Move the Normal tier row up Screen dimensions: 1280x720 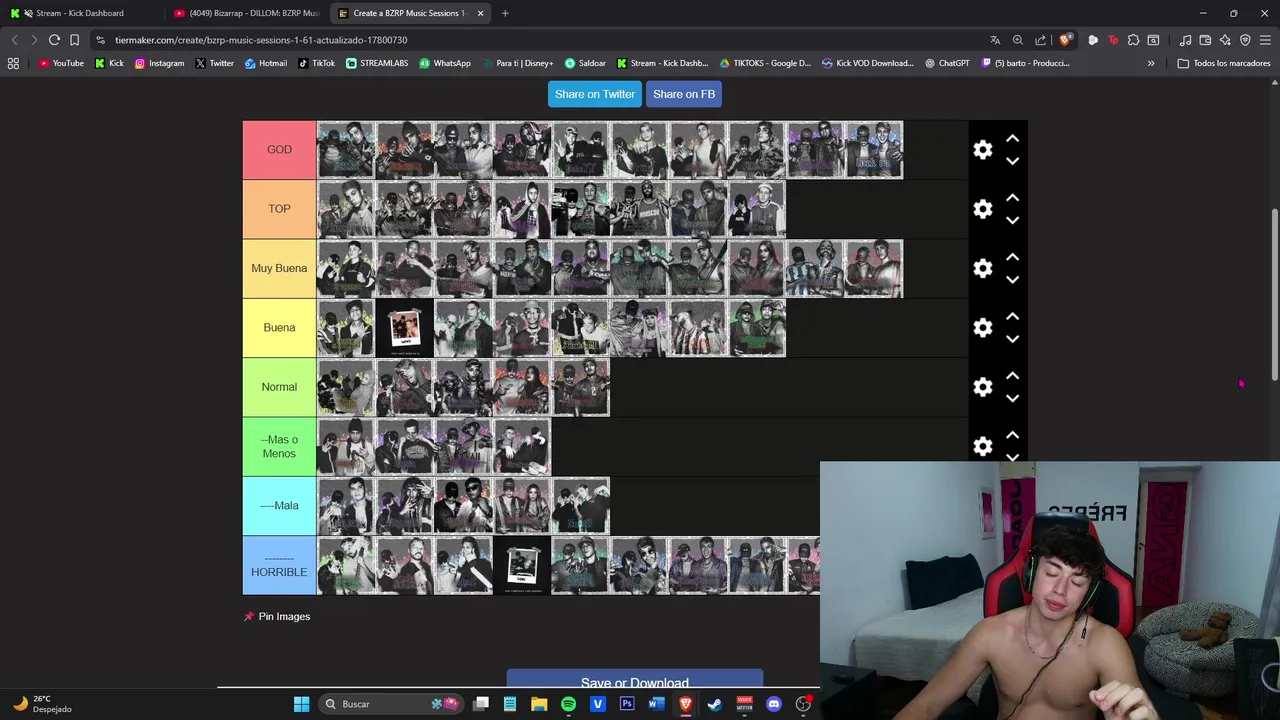[x=1012, y=376]
